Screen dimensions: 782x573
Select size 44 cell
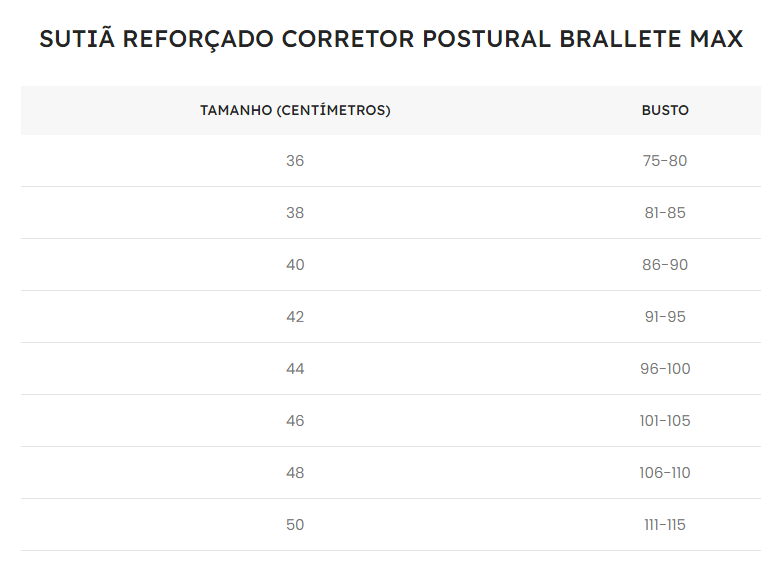295,369
